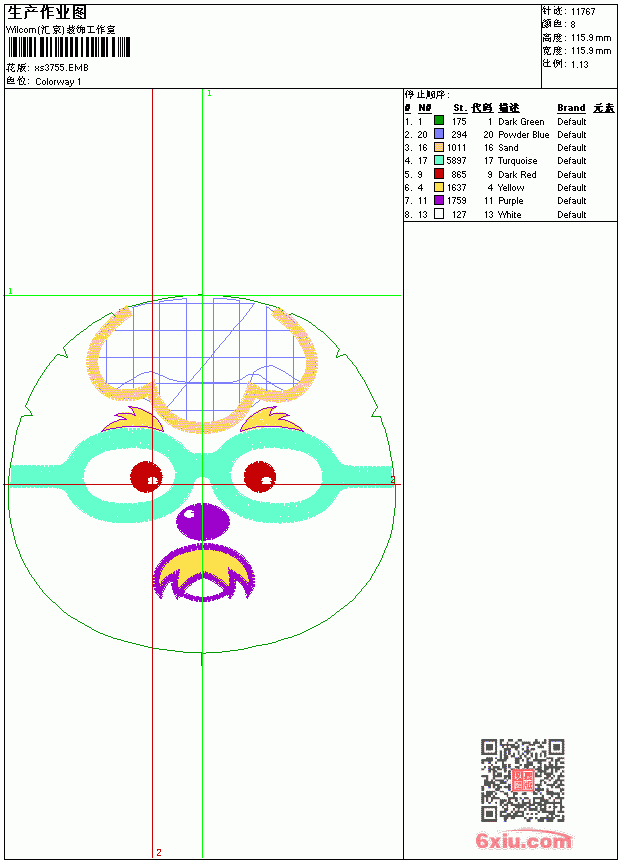
Task: Pick the Purple color swatch in the table
Action: [439, 200]
